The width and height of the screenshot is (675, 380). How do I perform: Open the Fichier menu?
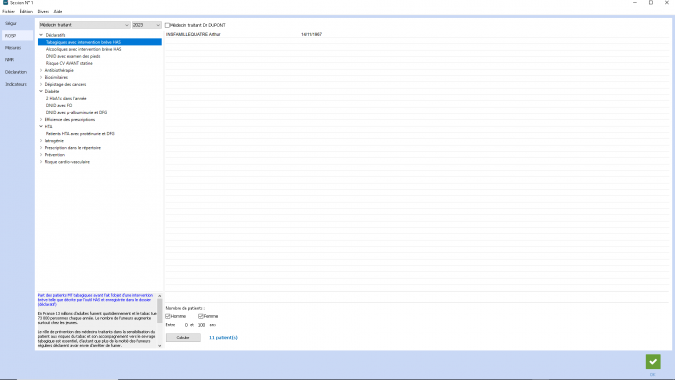click(x=8, y=12)
